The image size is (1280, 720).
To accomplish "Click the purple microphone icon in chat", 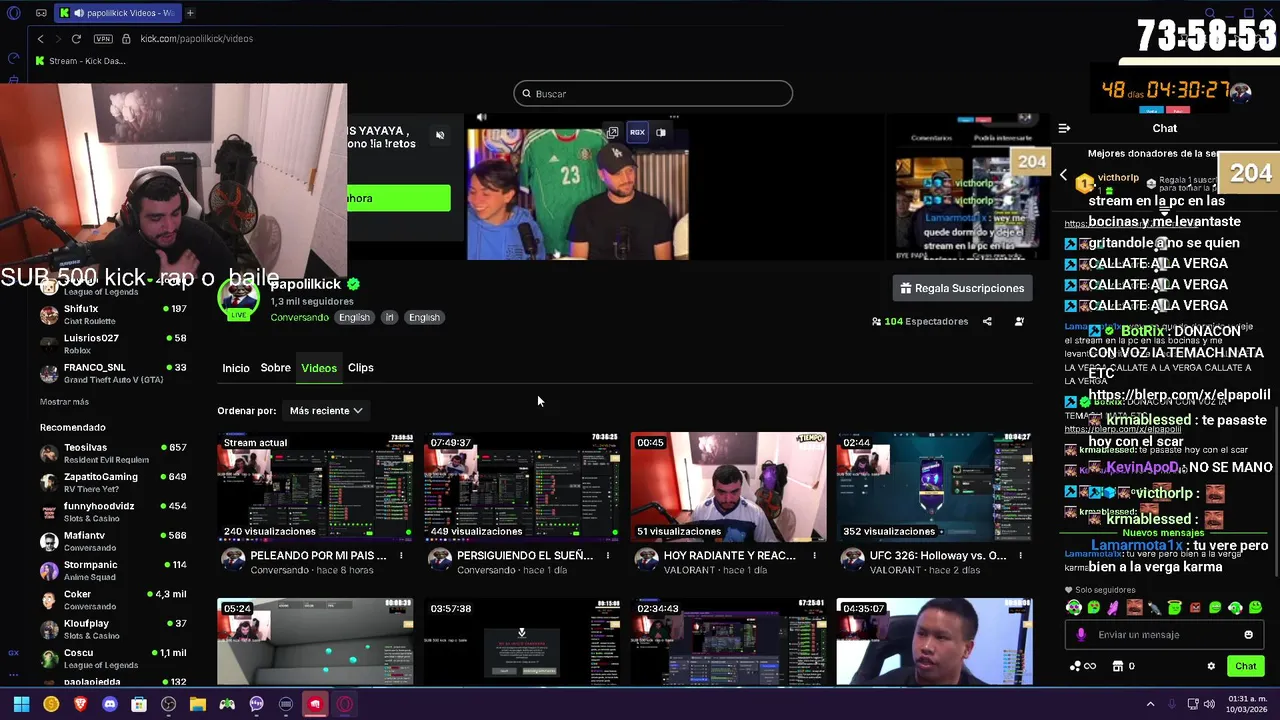I will 1081,635.
